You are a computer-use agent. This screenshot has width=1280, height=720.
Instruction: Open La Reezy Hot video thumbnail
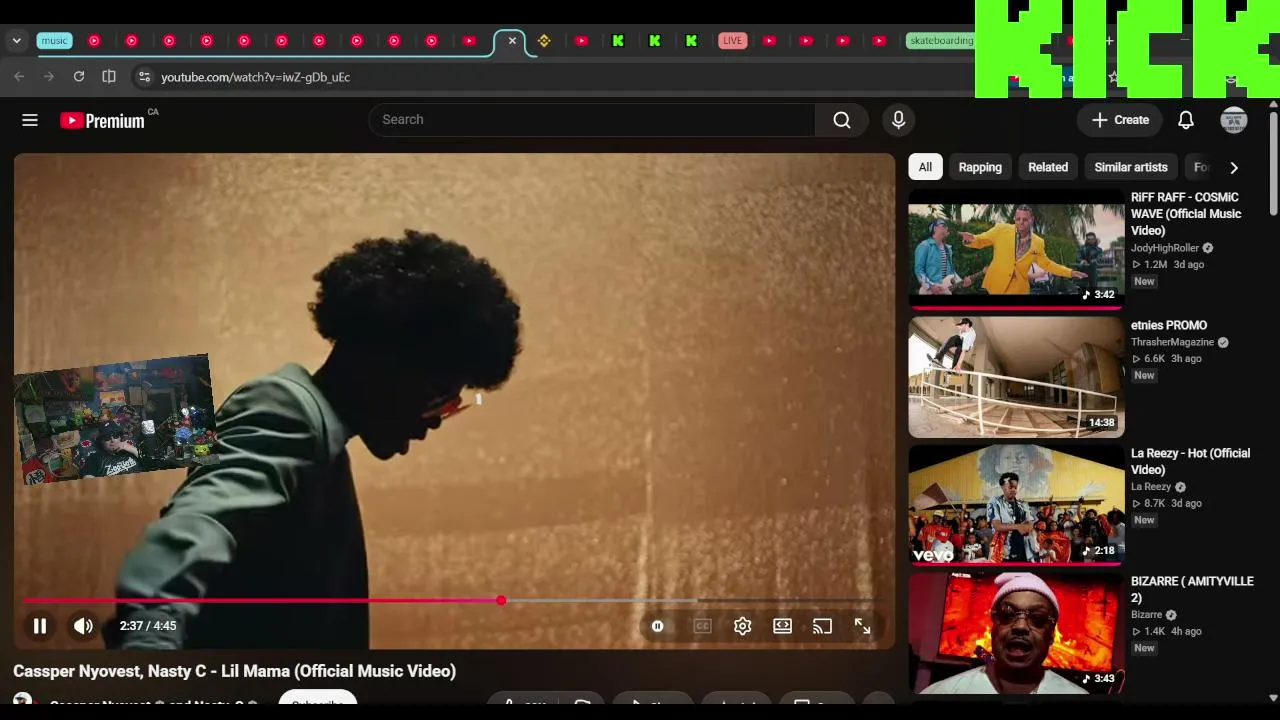pyautogui.click(x=1016, y=506)
